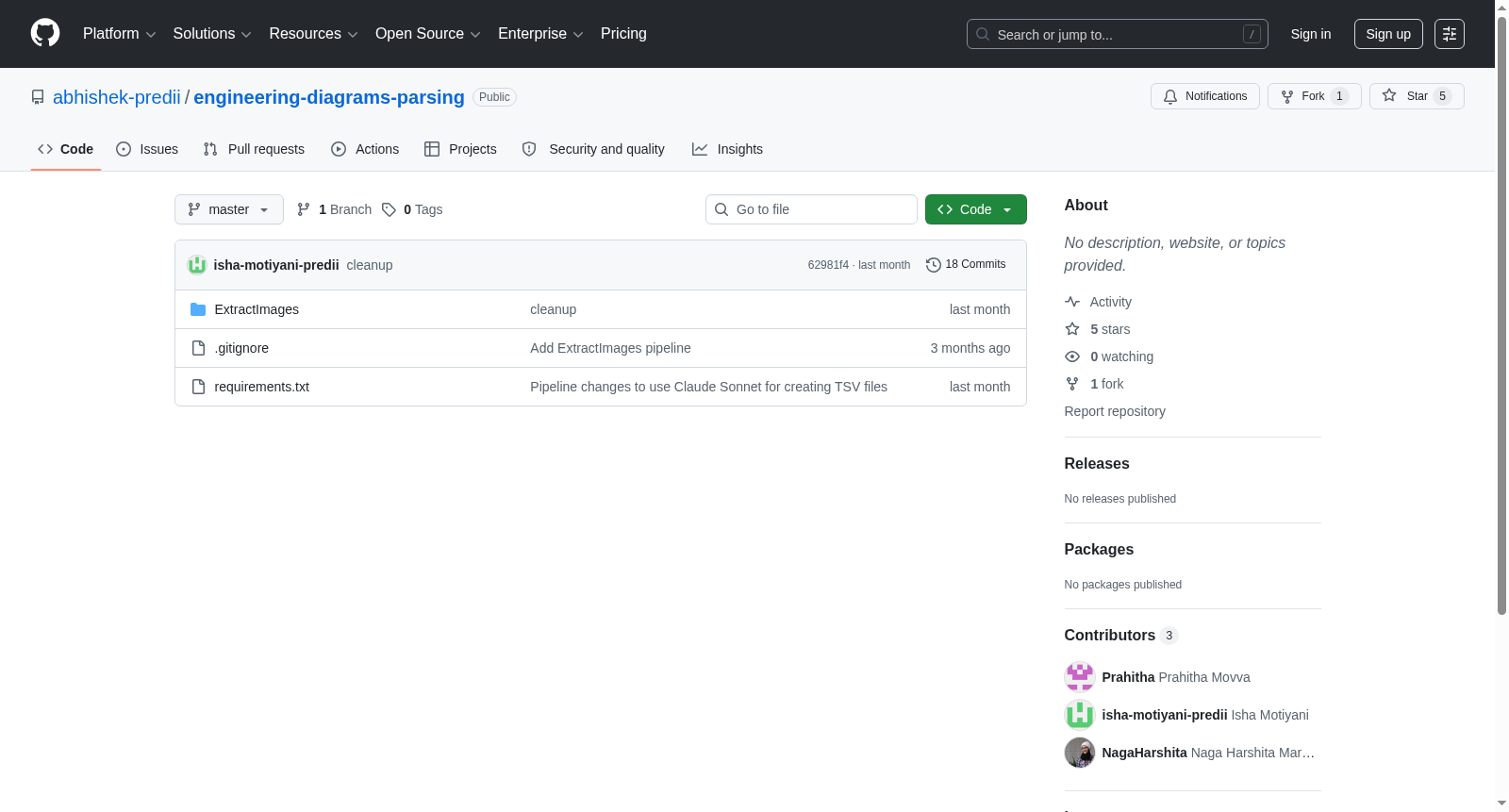1509x812 pixels.
Task: Open isha-motiyani-predii's contributor avatar
Action: pyautogui.click(x=1080, y=715)
